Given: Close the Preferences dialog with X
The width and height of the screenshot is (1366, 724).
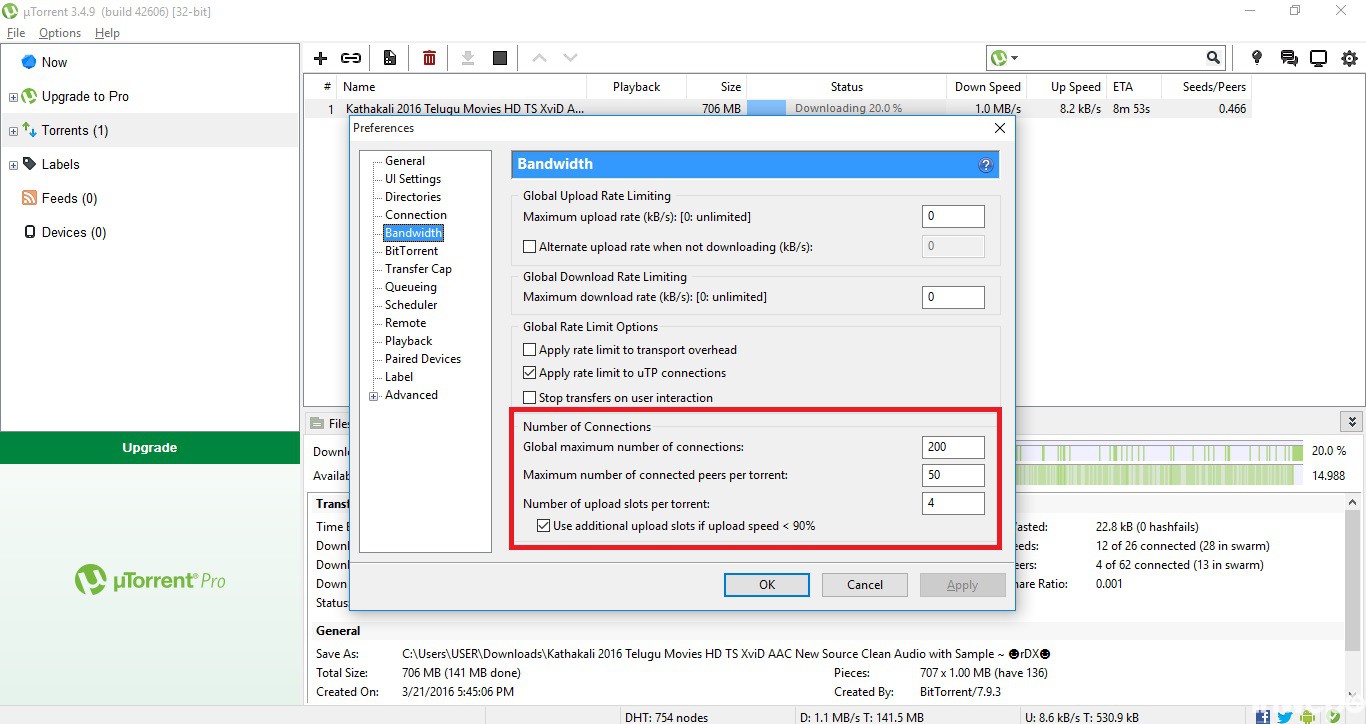Looking at the screenshot, I should click(x=999, y=128).
